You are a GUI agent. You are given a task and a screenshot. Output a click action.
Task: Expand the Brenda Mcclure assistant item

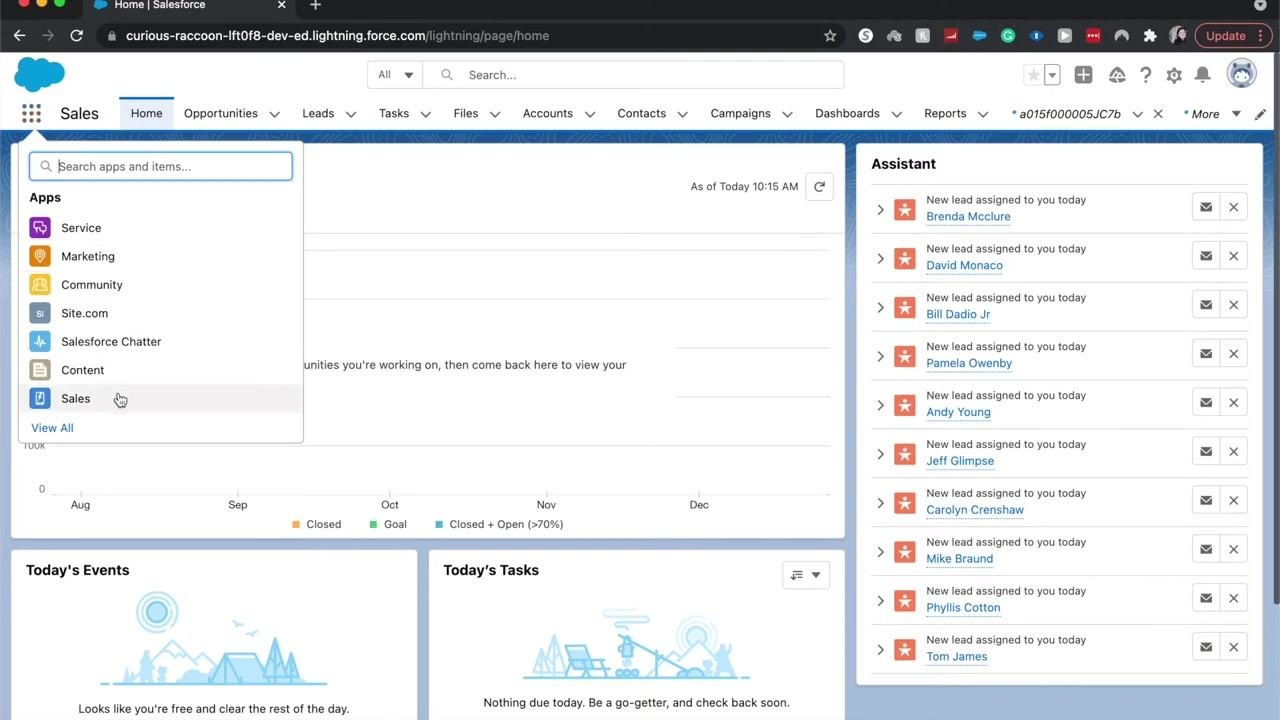[881, 210]
